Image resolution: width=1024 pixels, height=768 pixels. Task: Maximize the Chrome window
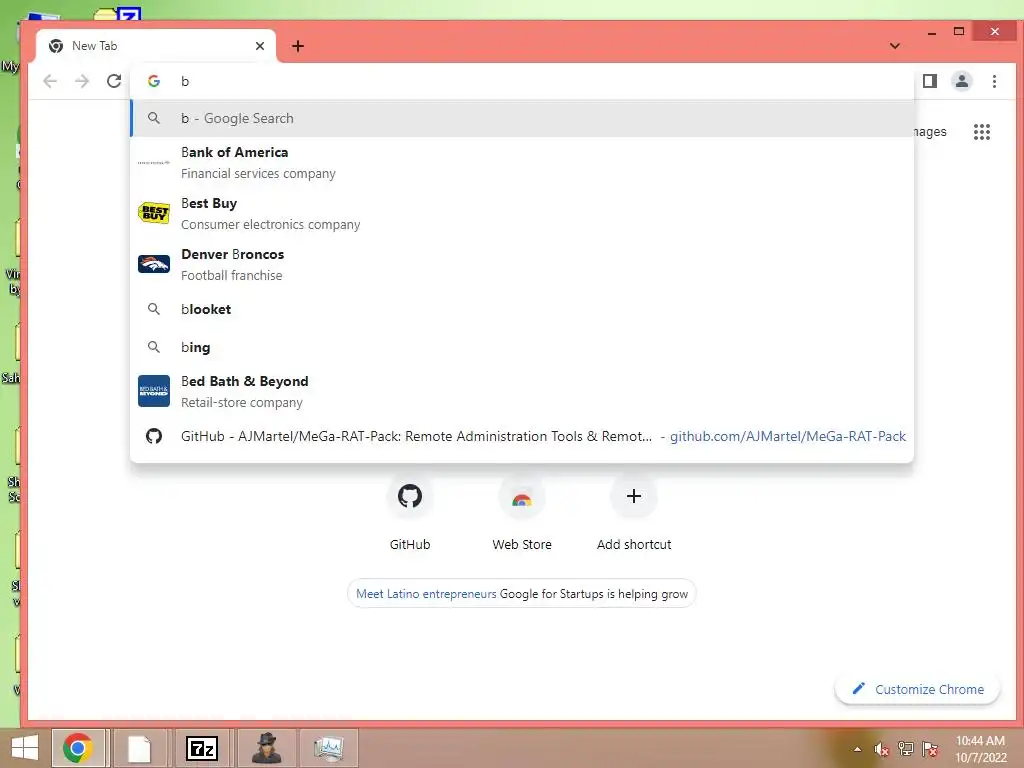(959, 31)
